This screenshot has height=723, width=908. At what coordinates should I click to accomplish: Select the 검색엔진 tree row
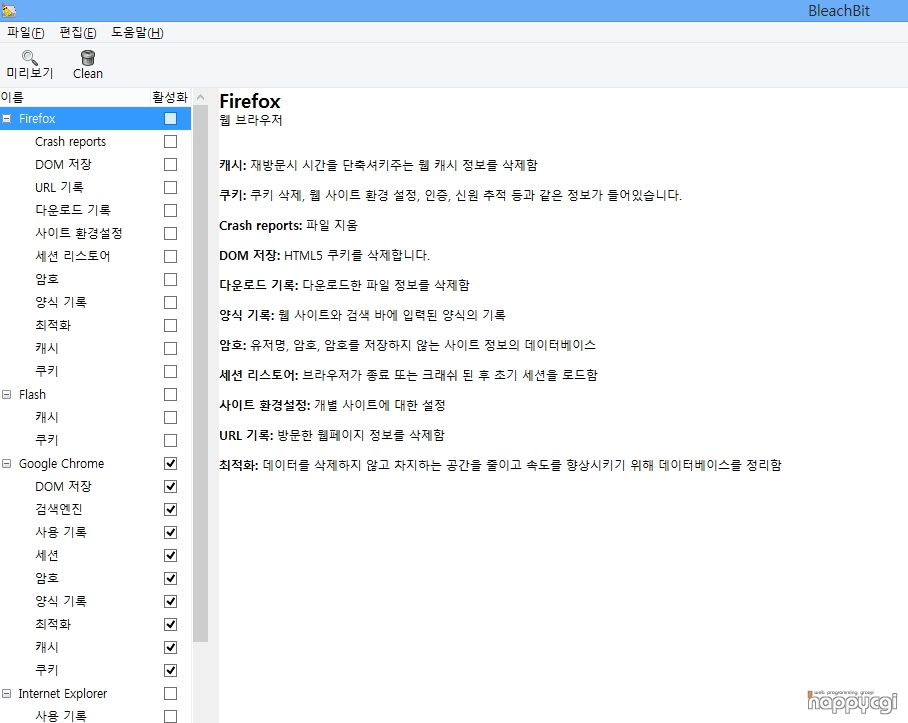[x=96, y=509]
